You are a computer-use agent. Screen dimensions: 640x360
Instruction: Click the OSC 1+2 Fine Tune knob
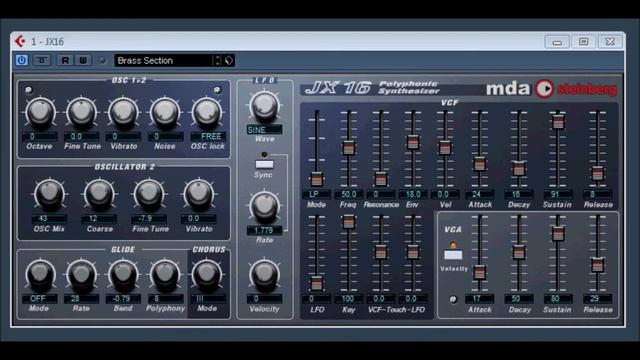(82, 112)
